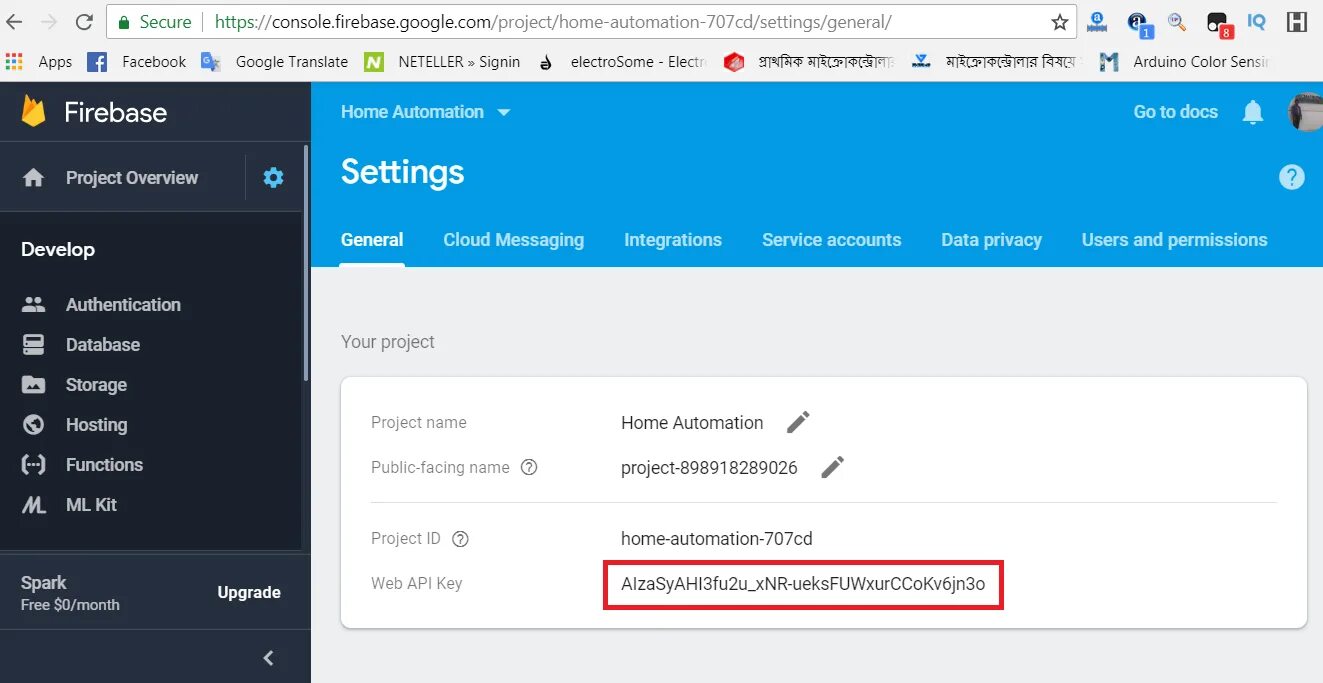This screenshot has height=683, width=1323.
Task: Click the Firebase flame logo
Action: click(34, 111)
